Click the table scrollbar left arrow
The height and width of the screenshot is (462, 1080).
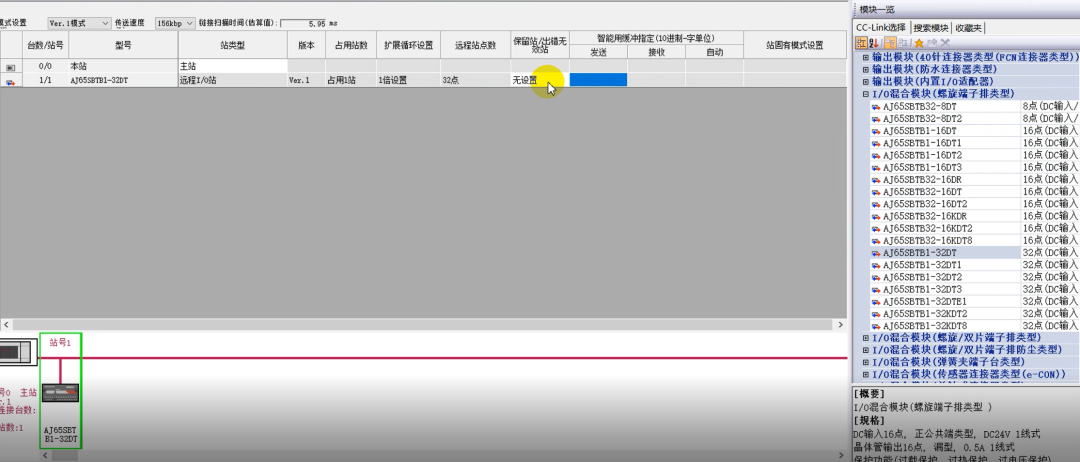coord(6,324)
